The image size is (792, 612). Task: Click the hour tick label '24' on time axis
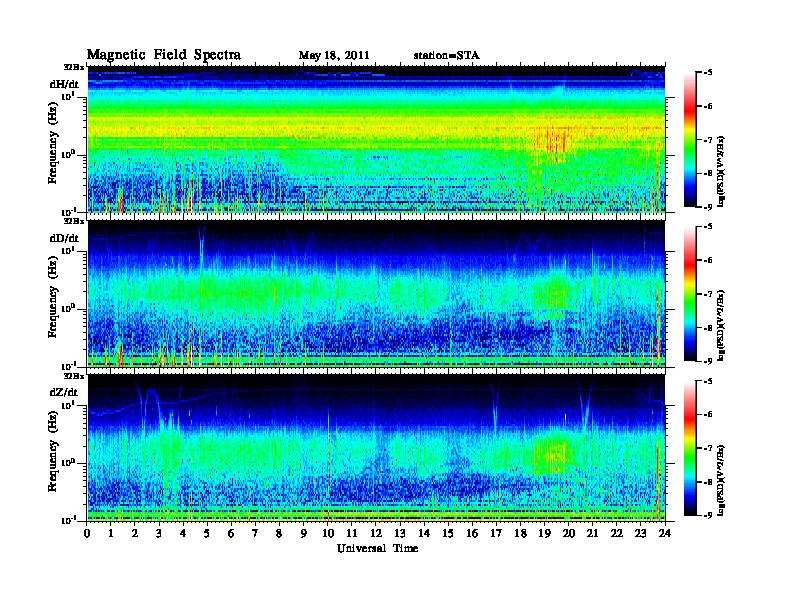665,533
